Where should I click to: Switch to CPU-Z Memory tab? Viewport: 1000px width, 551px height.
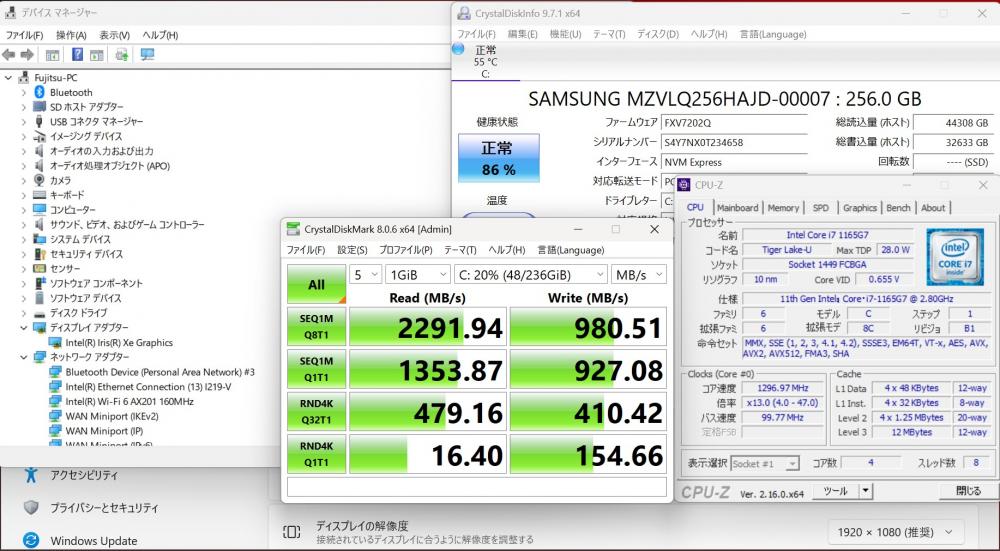pyautogui.click(x=783, y=208)
